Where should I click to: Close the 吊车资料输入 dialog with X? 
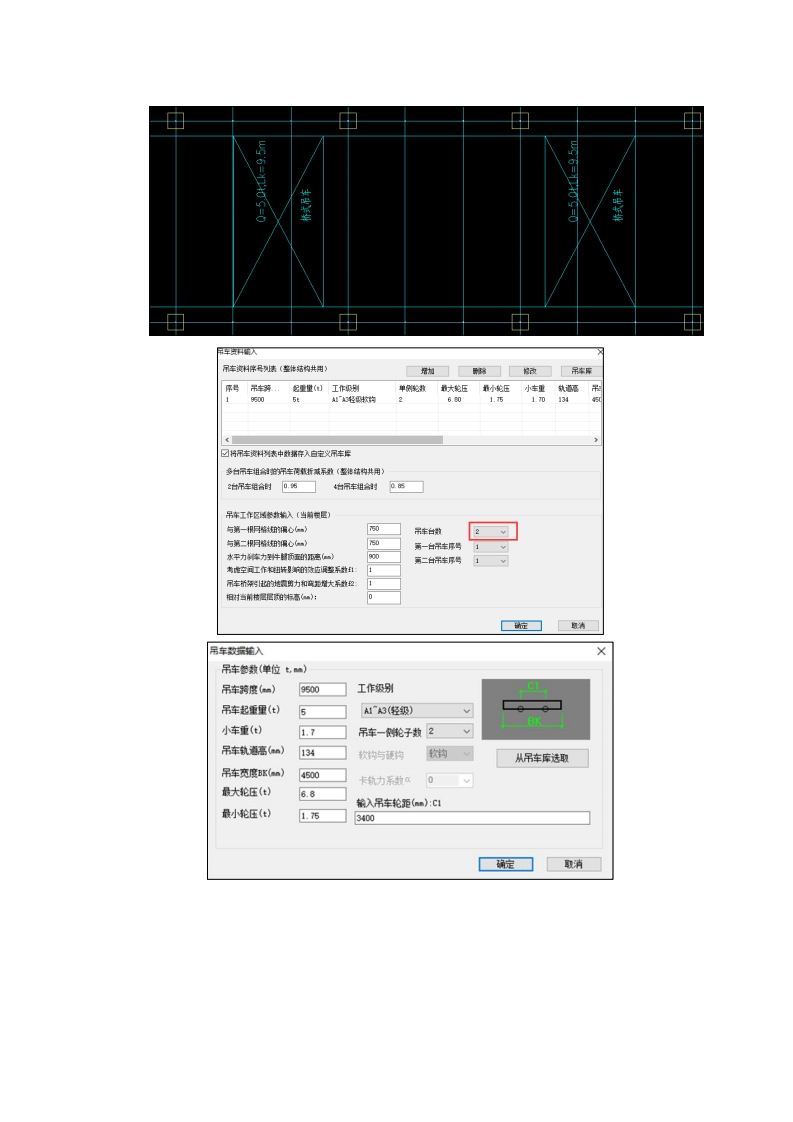600,352
